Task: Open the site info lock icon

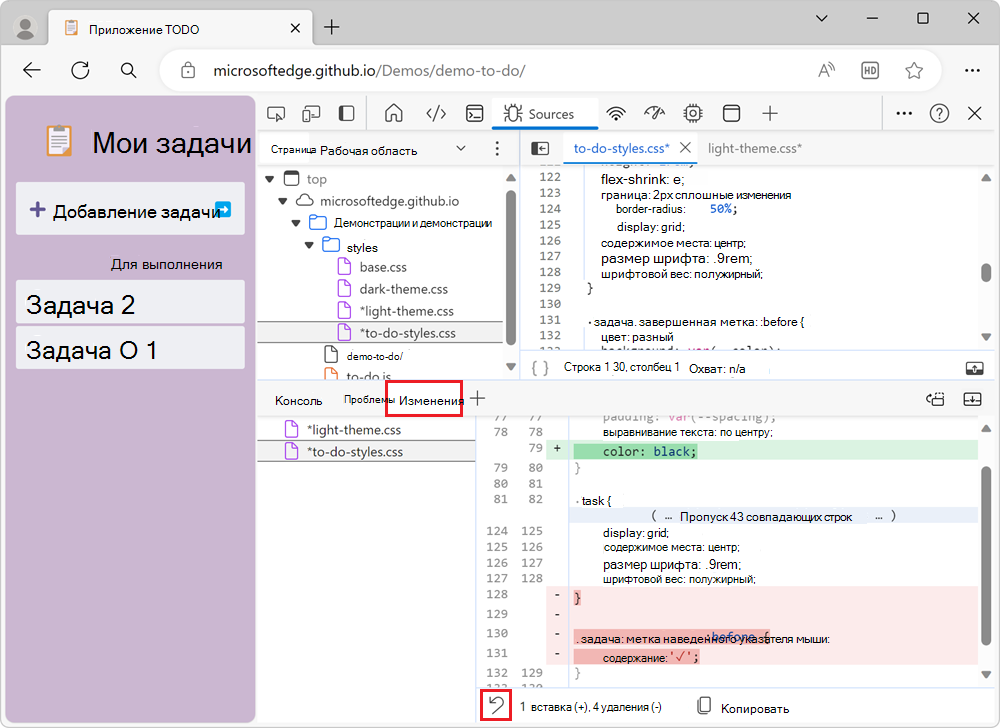Action: [x=188, y=70]
